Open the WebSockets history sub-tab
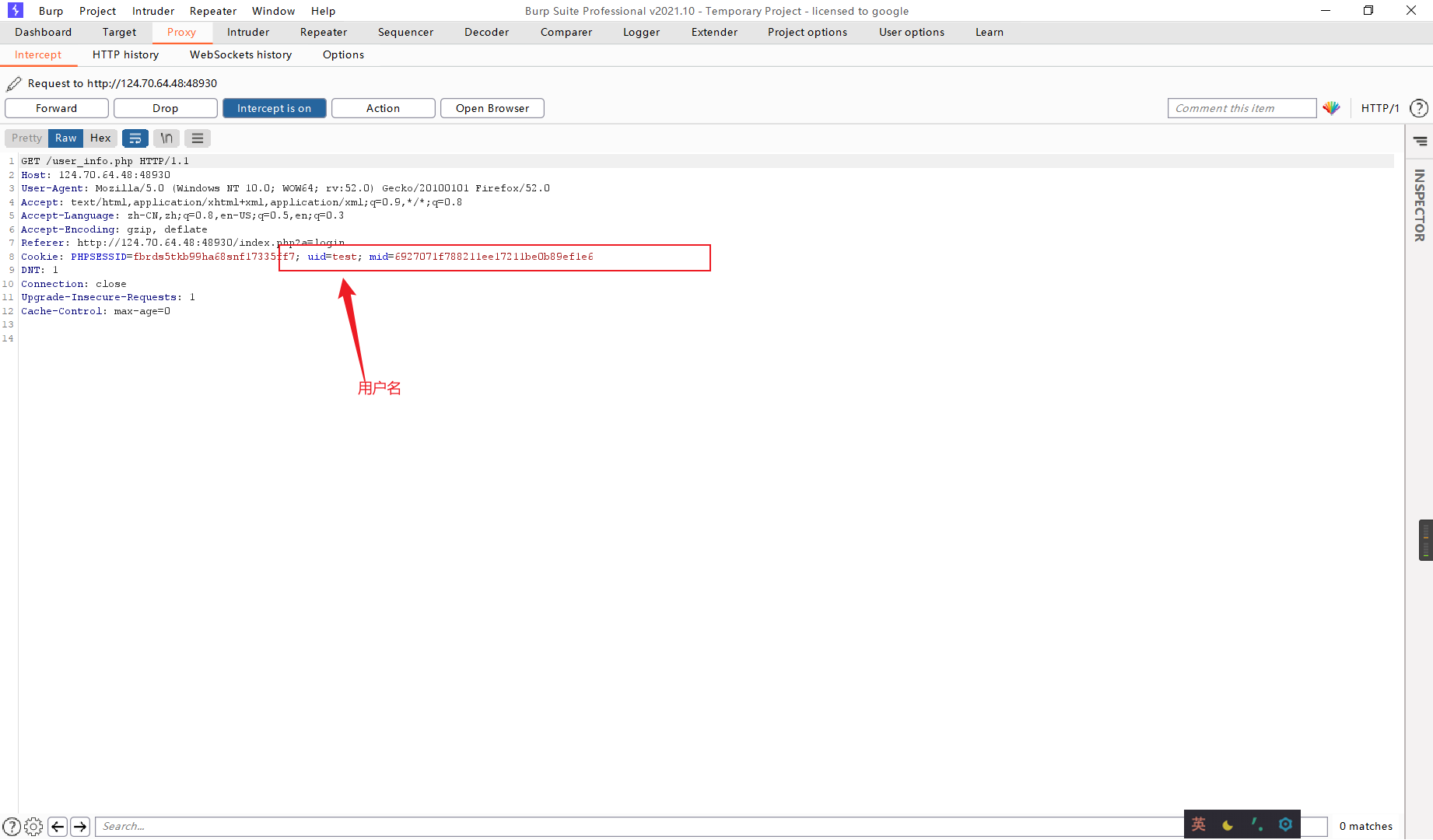The width and height of the screenshot is (1433, 840). click(x=241, y=54)
